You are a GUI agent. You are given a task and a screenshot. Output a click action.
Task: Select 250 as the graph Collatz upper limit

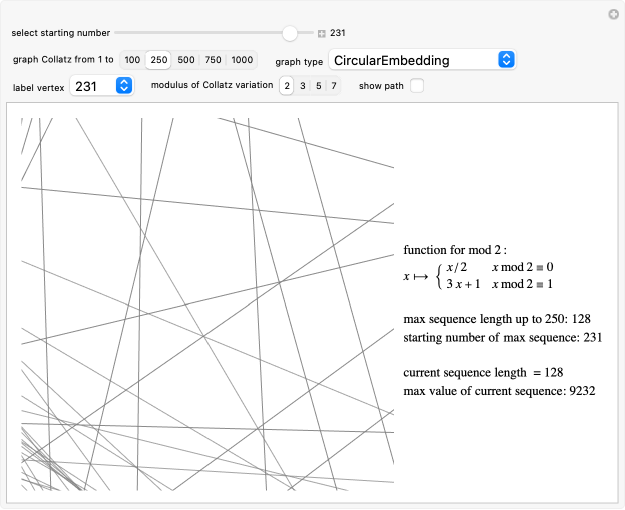coord(158,60)
